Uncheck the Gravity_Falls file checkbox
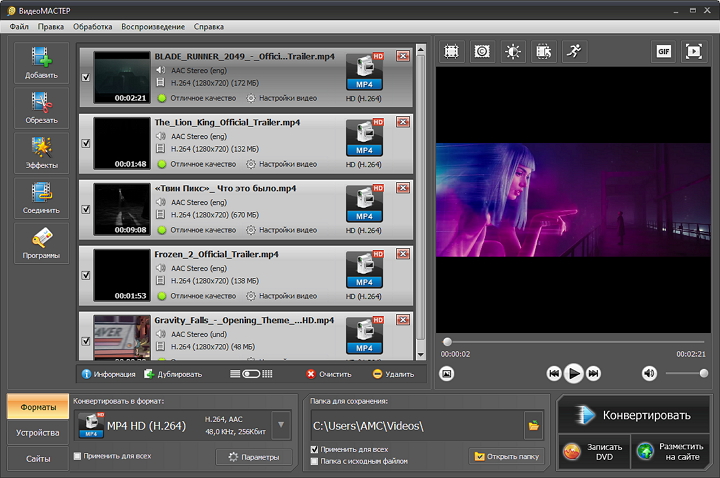 (x=86, y=341)
